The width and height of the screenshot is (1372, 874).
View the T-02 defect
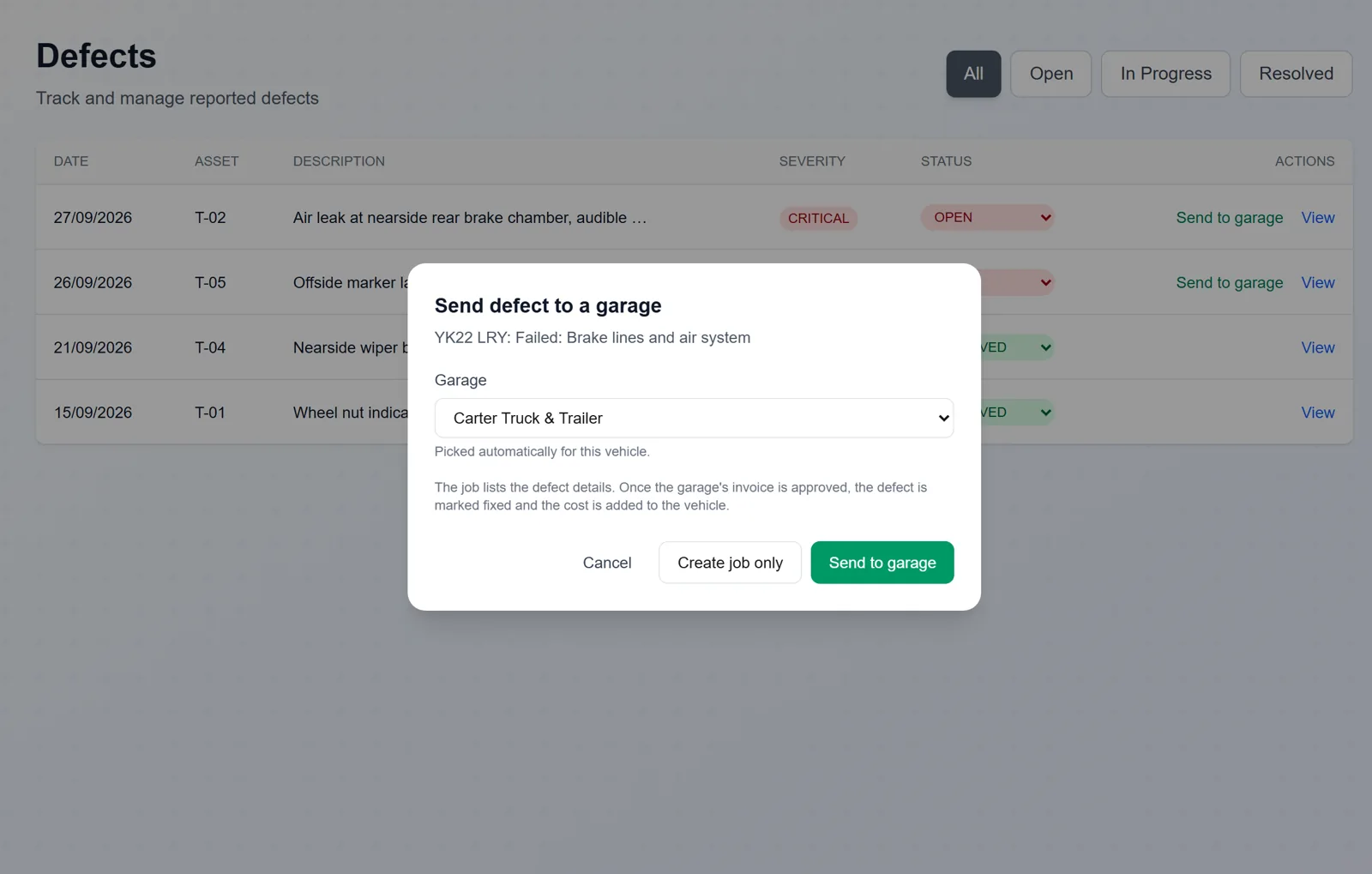(1317, 218)
